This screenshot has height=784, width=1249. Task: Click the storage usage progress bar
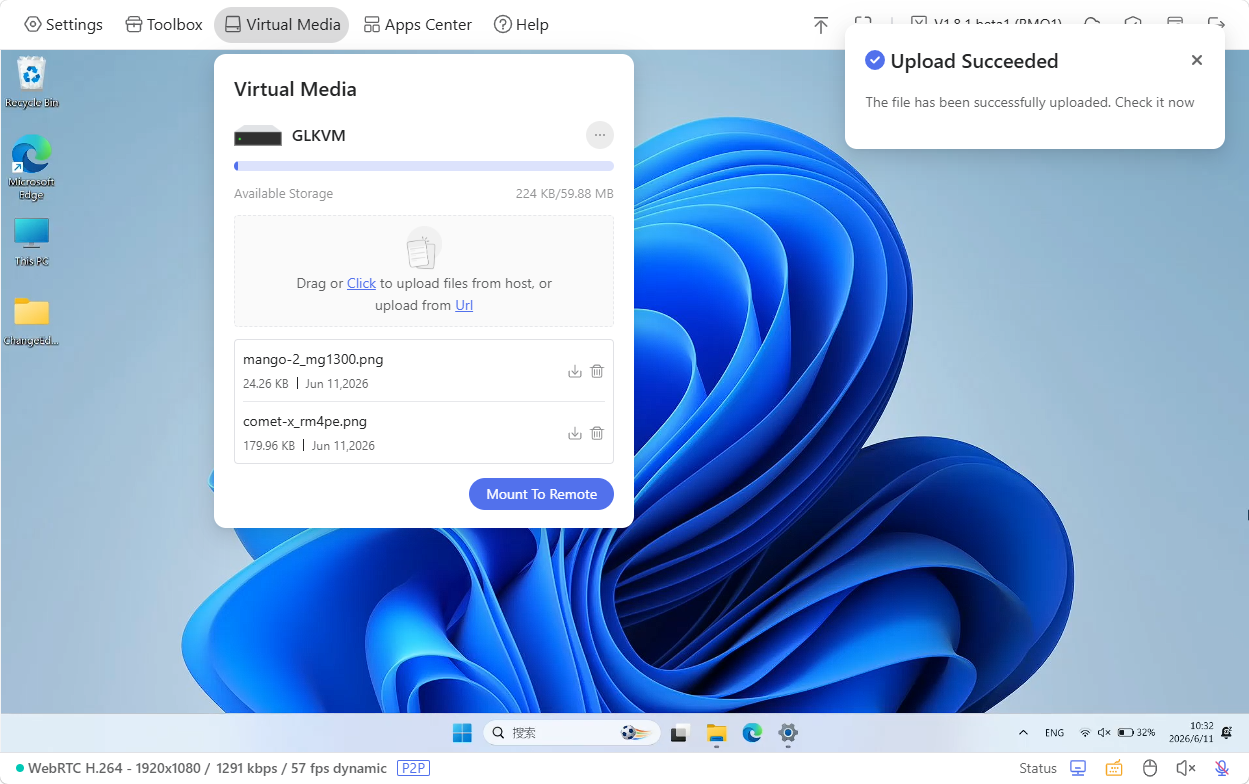coord(424,166)
